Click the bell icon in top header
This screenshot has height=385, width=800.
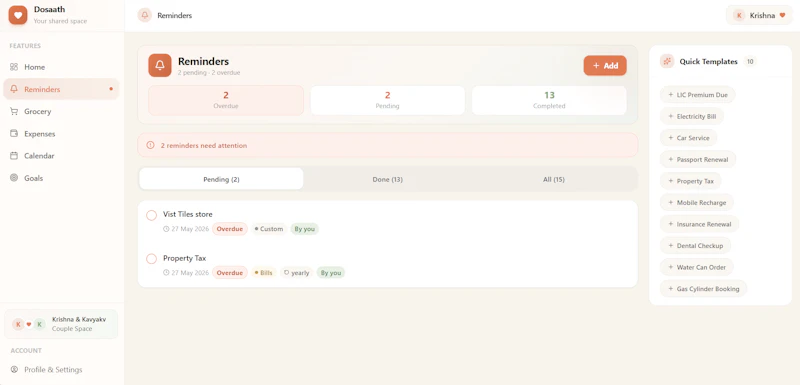(145, 15)
